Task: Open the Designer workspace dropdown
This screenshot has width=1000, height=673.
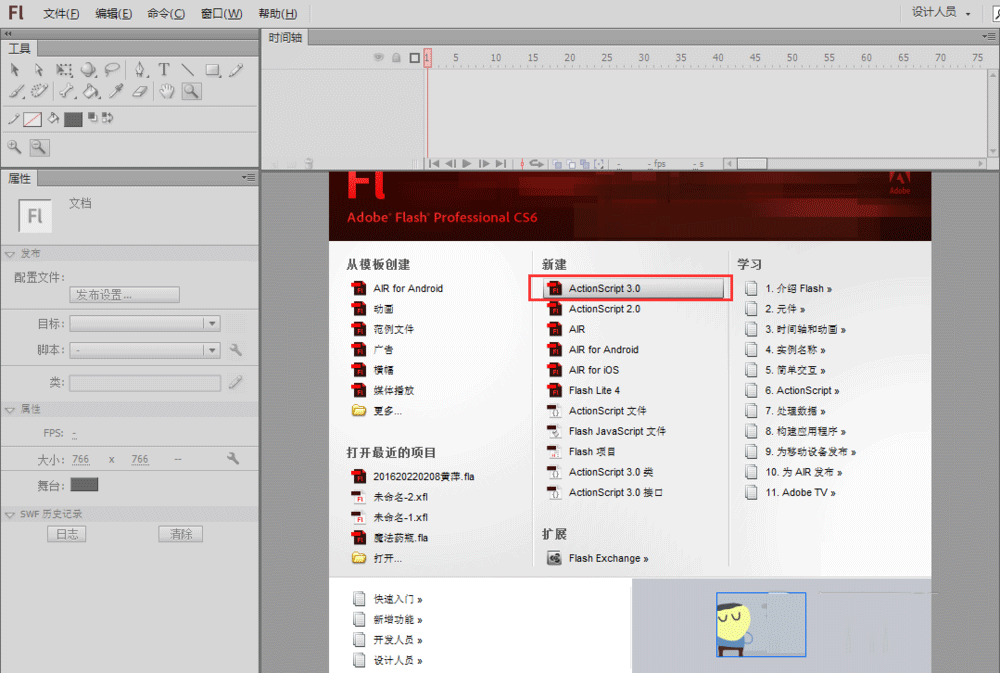Action: point(941,12)
